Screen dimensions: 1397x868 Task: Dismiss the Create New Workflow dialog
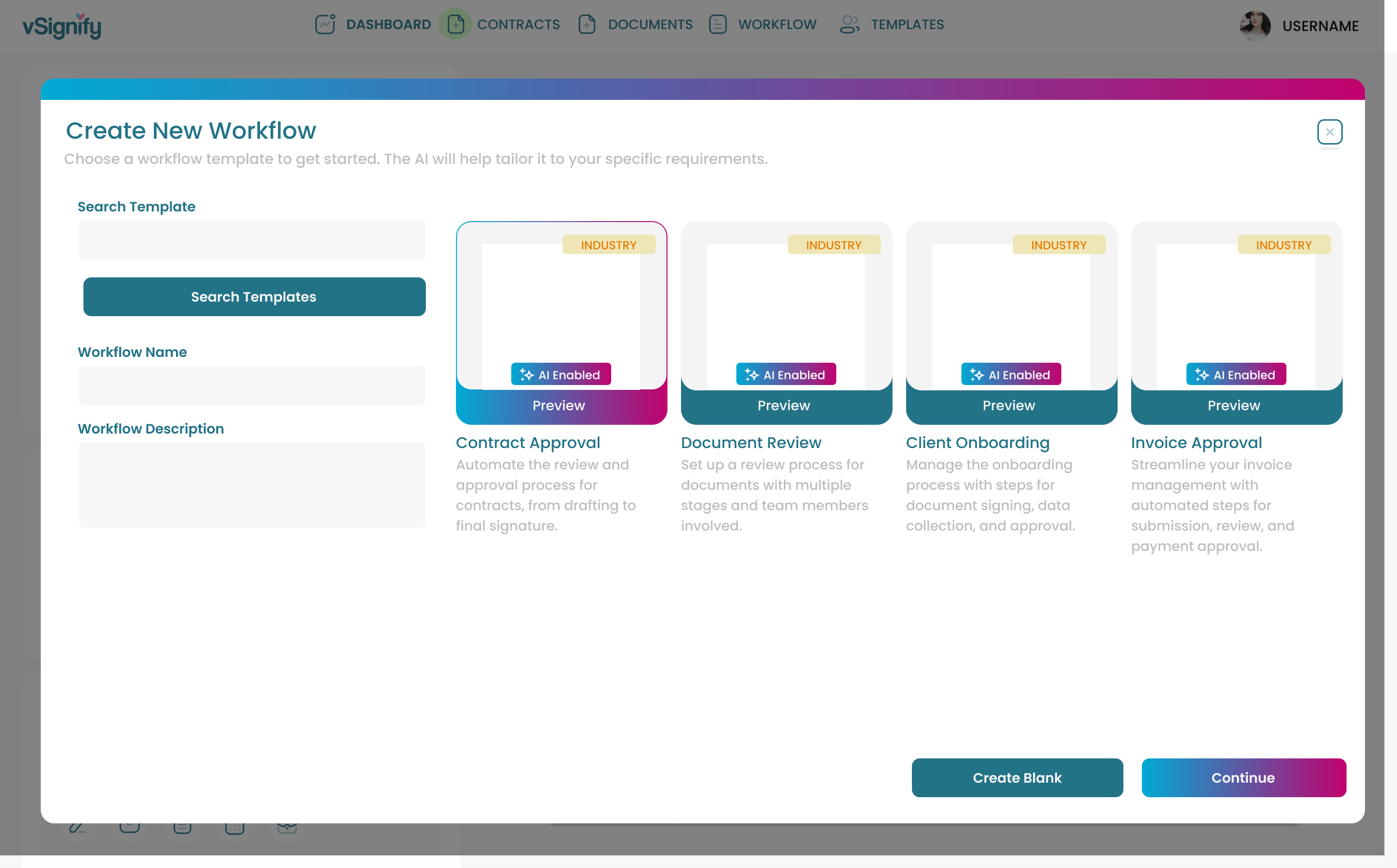click(1330, 131)
